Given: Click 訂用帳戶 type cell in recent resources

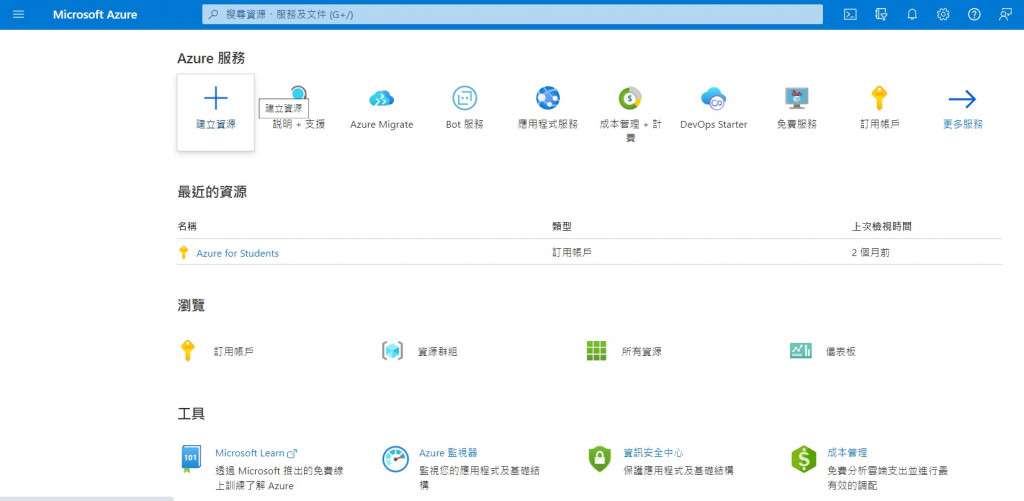Looking at the screenshot, I should pyautogui.click(x=571, y=253).
